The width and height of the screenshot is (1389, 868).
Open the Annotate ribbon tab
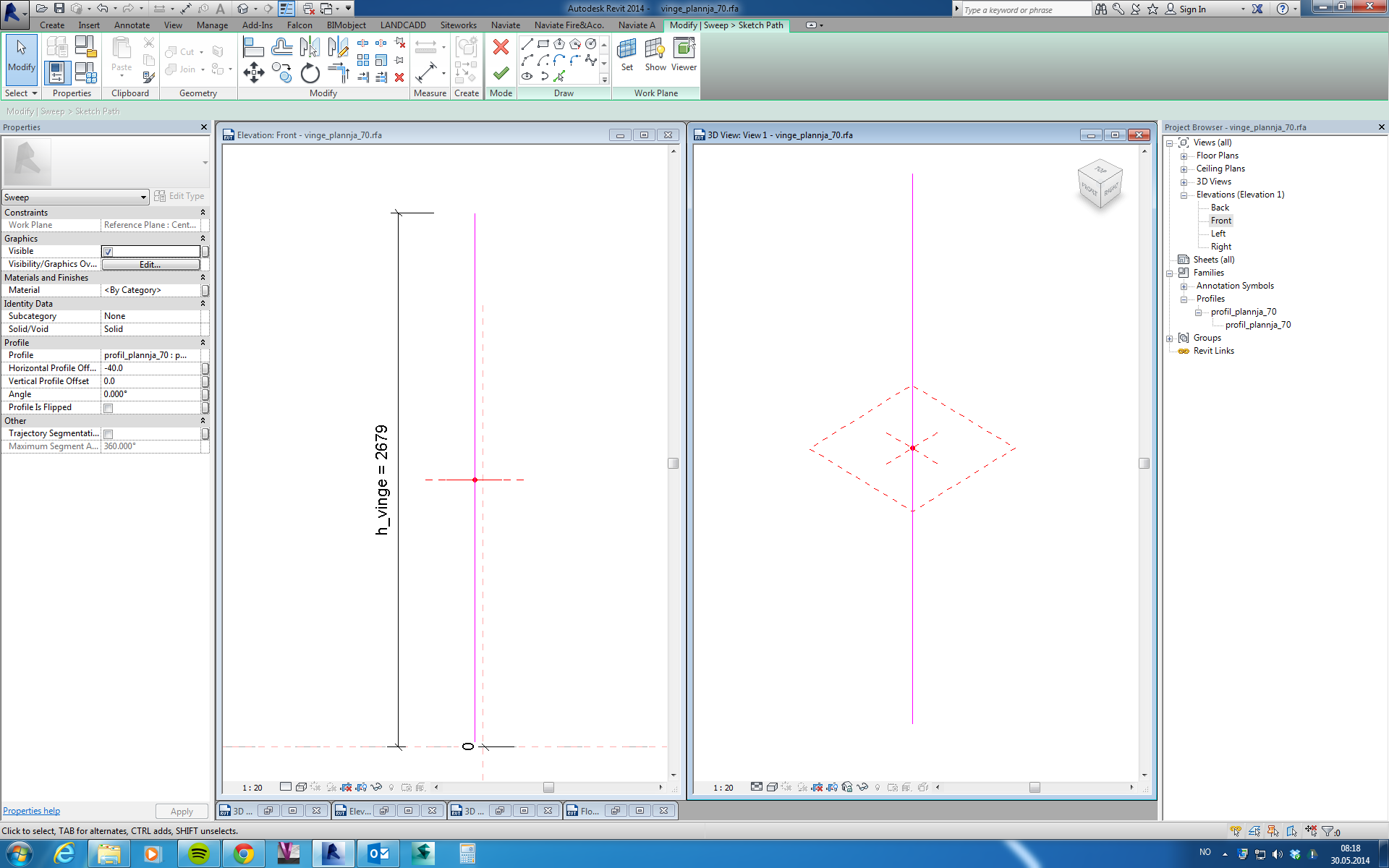click(x=132, y=25)
